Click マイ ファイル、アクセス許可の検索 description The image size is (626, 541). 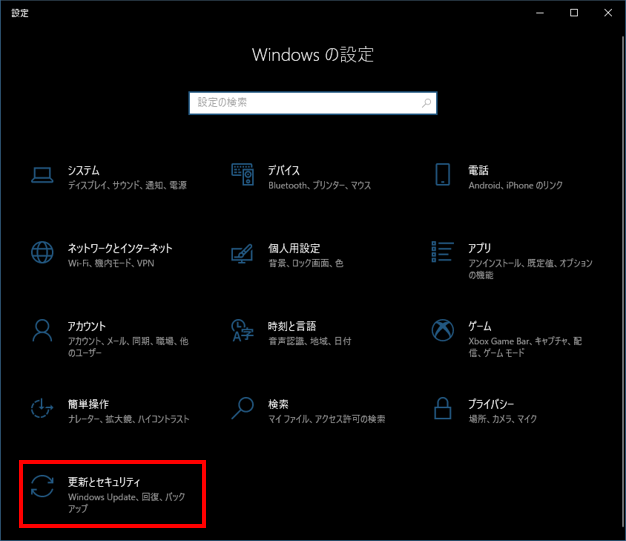point(327,419)
